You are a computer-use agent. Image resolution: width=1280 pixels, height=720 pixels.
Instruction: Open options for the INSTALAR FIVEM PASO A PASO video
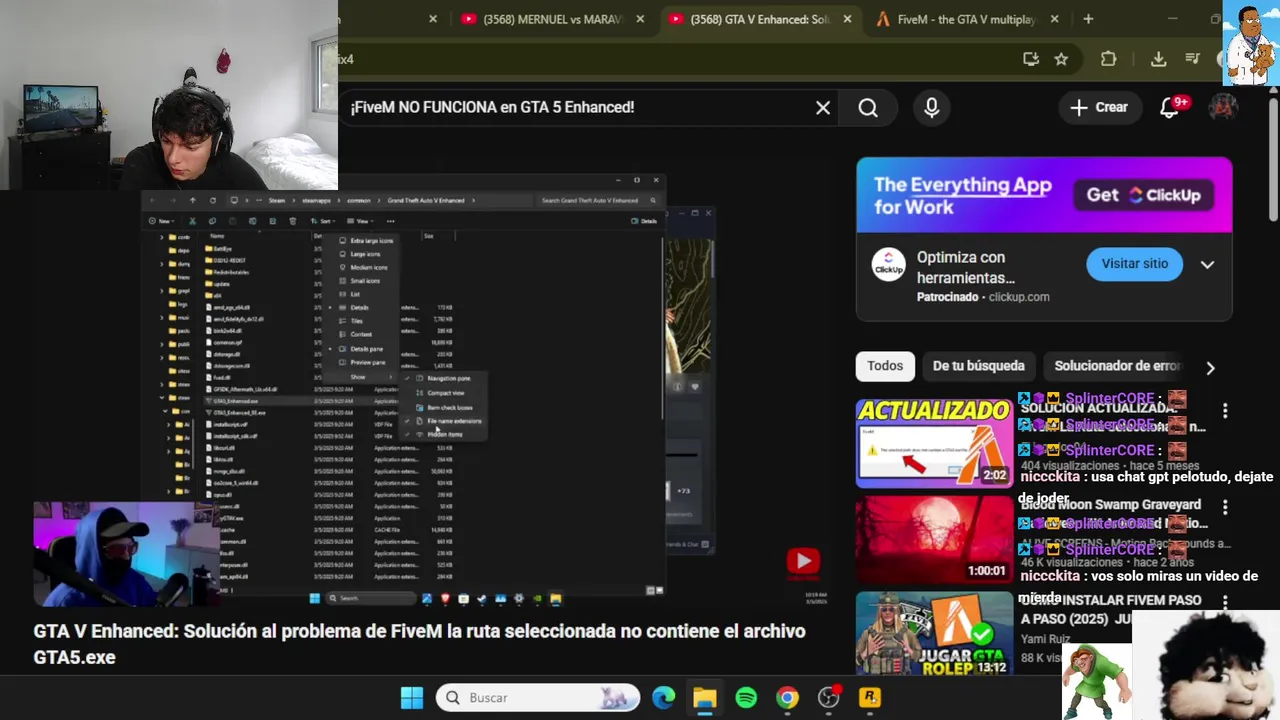click(x=1225, y=602)
